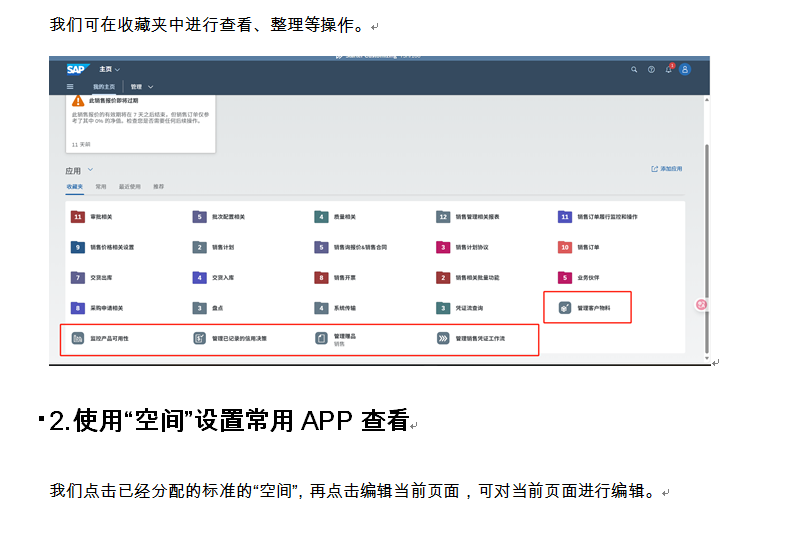
Task: Open the search magnifier icon in SAP header
Action: 634,70
